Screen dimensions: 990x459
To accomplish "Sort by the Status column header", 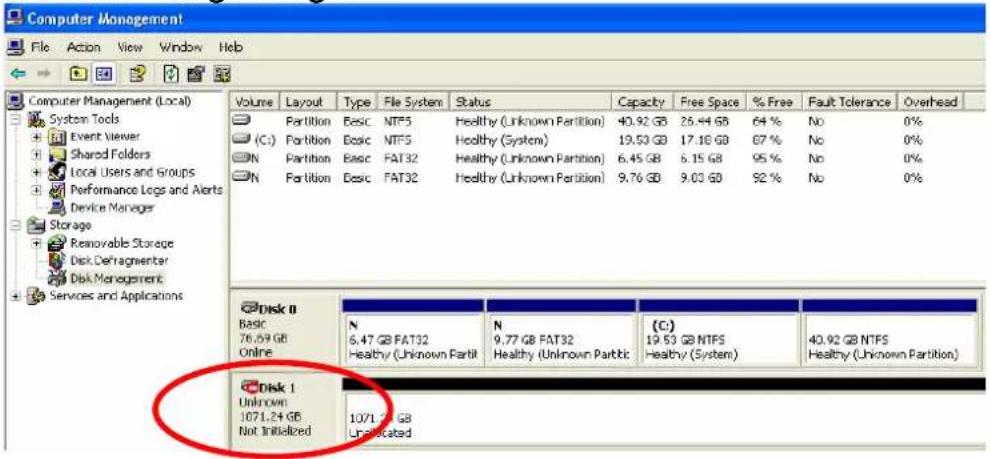I will (x=530, y=102).
